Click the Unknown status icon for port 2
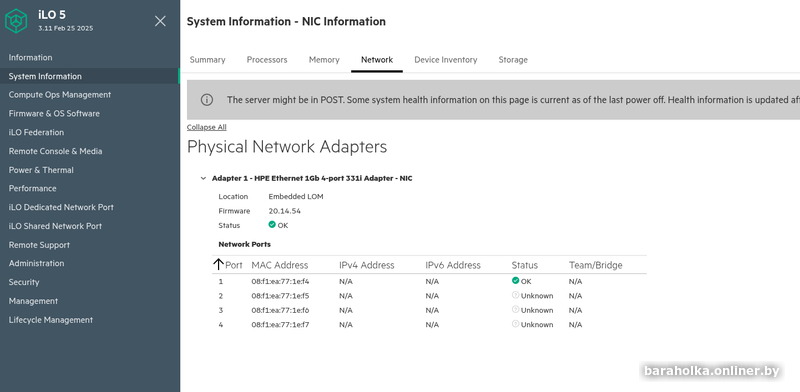 click(x=515, y=295)
